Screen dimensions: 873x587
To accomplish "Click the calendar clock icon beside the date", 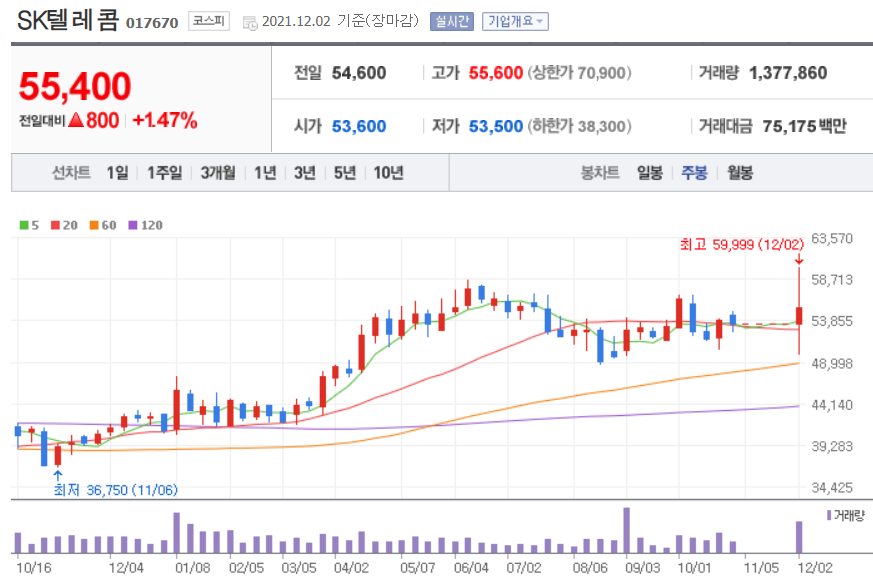I will click(x=250, y=23).
